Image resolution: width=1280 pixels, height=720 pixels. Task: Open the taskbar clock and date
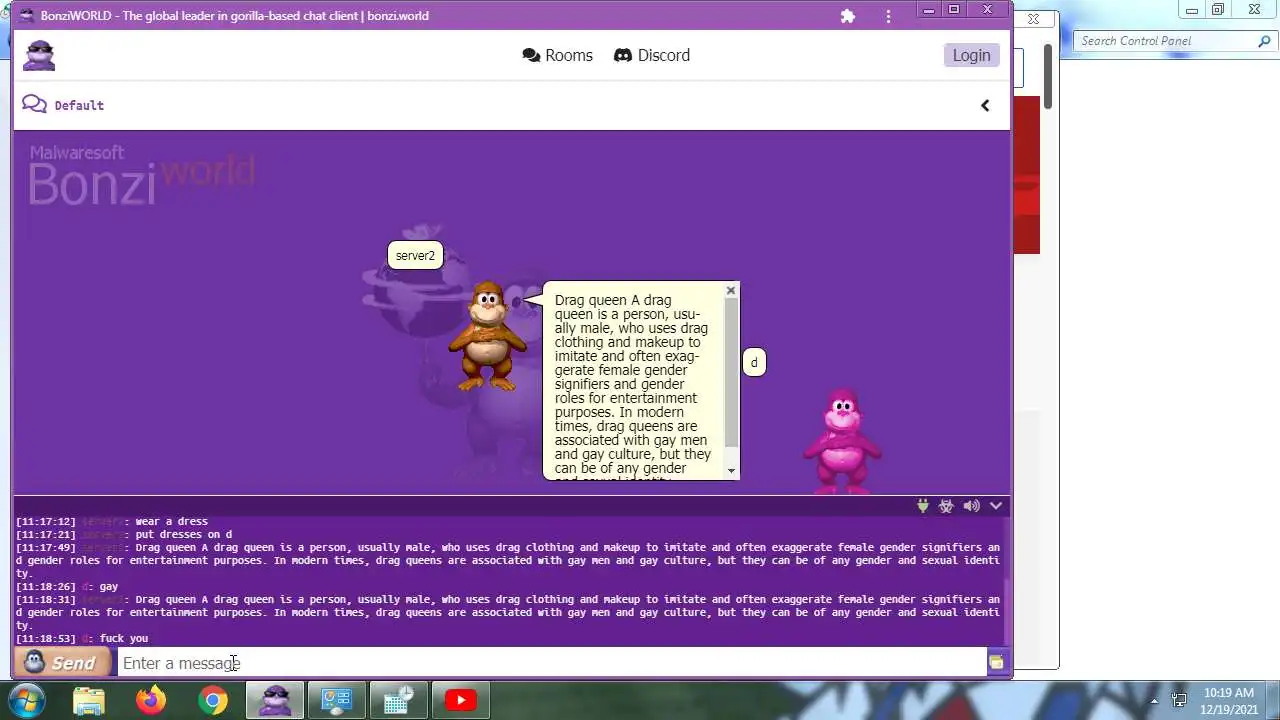tap(1229, 700)
